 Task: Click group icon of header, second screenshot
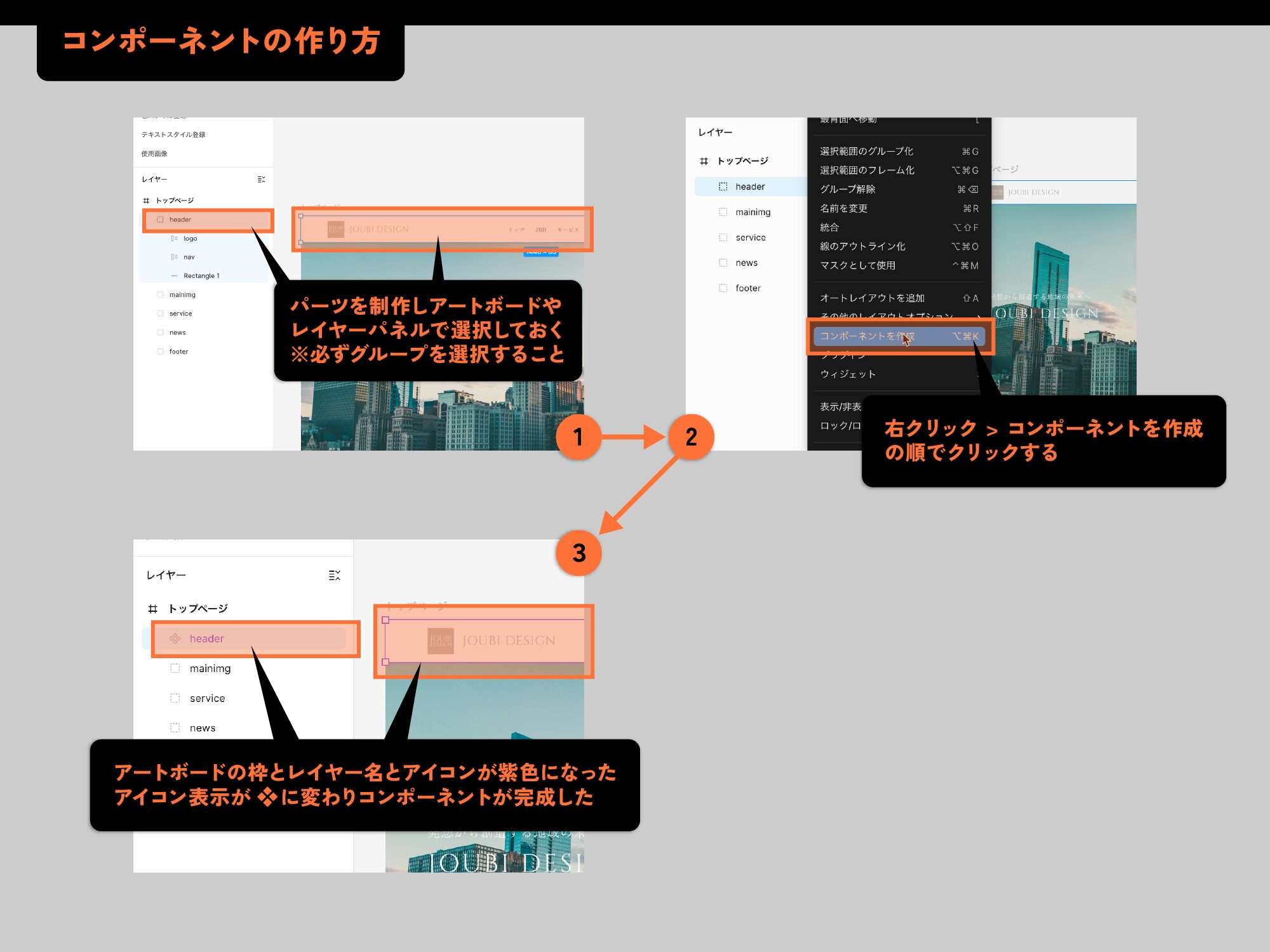[723, 187]
